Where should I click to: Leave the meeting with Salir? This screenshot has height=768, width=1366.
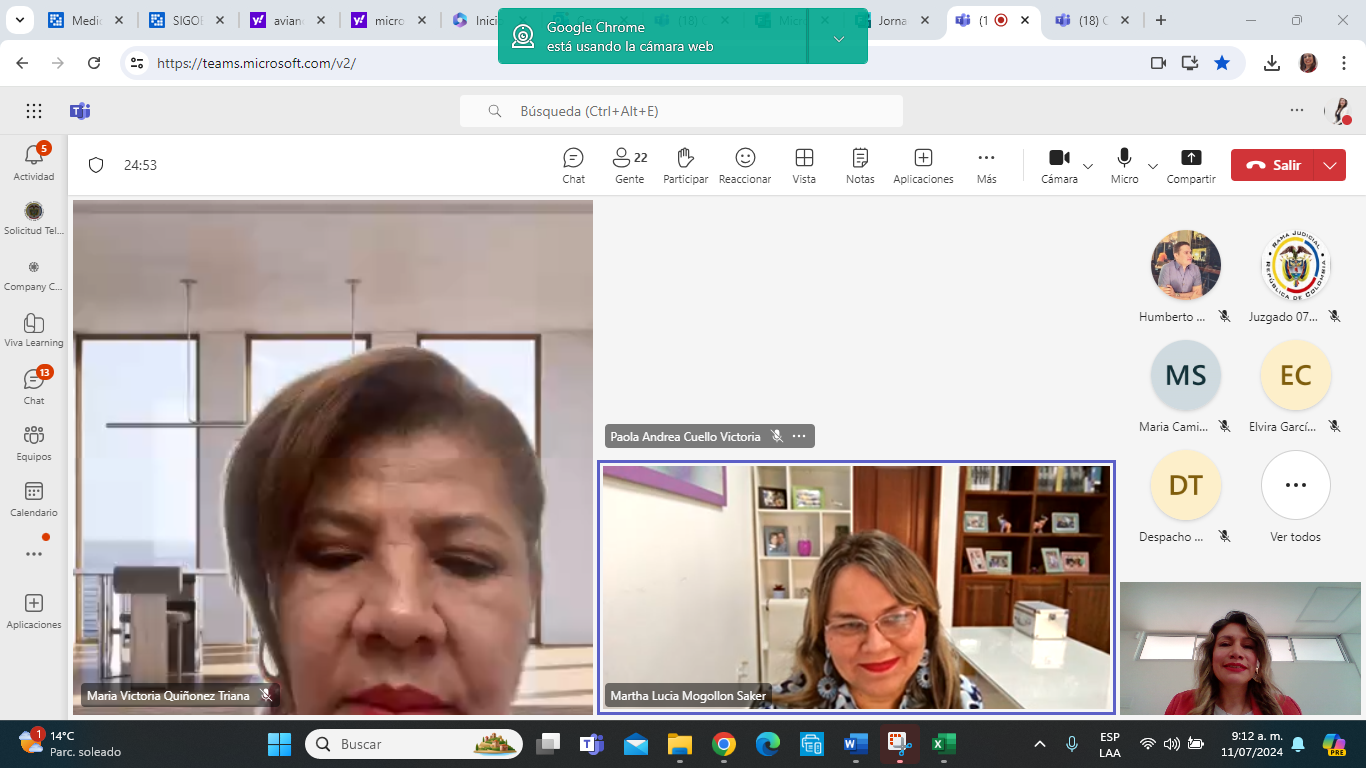(1274, 166)
